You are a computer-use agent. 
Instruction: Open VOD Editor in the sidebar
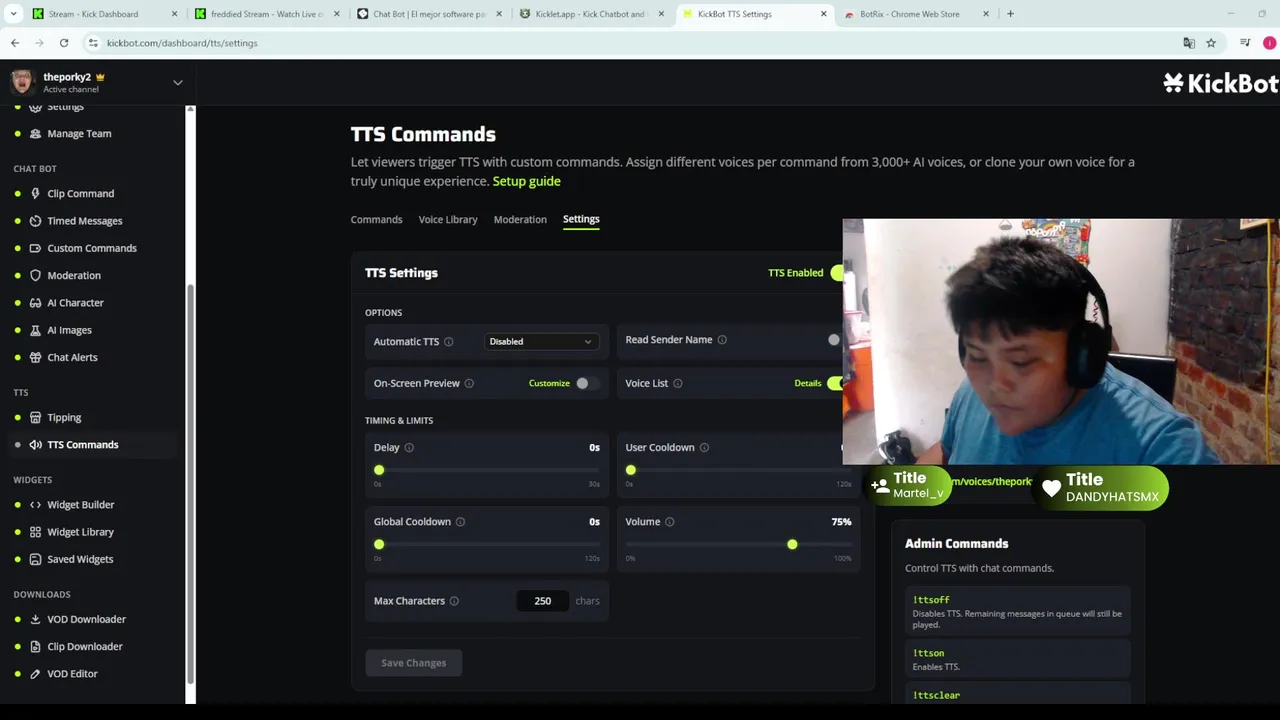pyautogui.click(x=72, y=674)
